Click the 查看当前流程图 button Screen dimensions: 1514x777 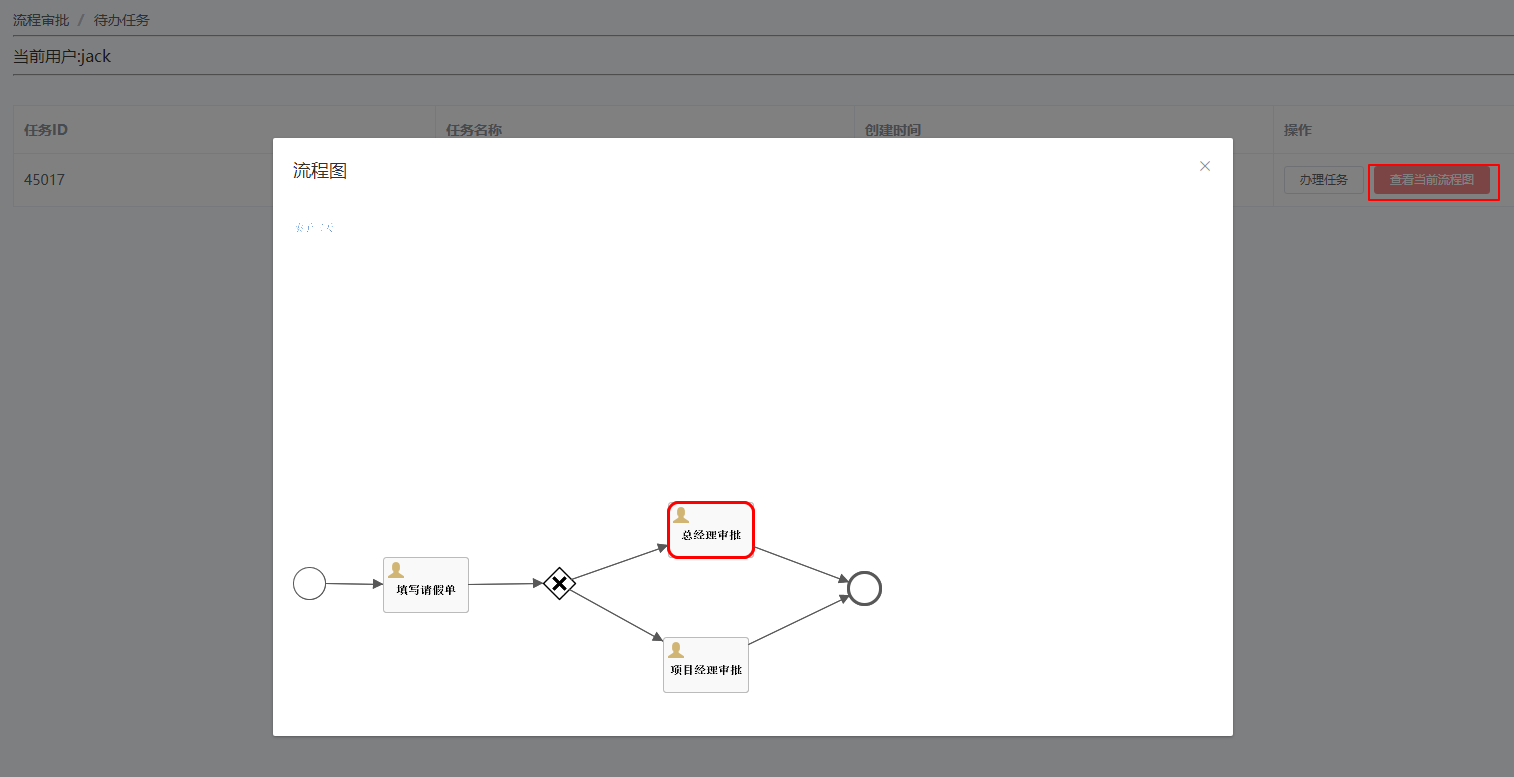click(1432, 180)
